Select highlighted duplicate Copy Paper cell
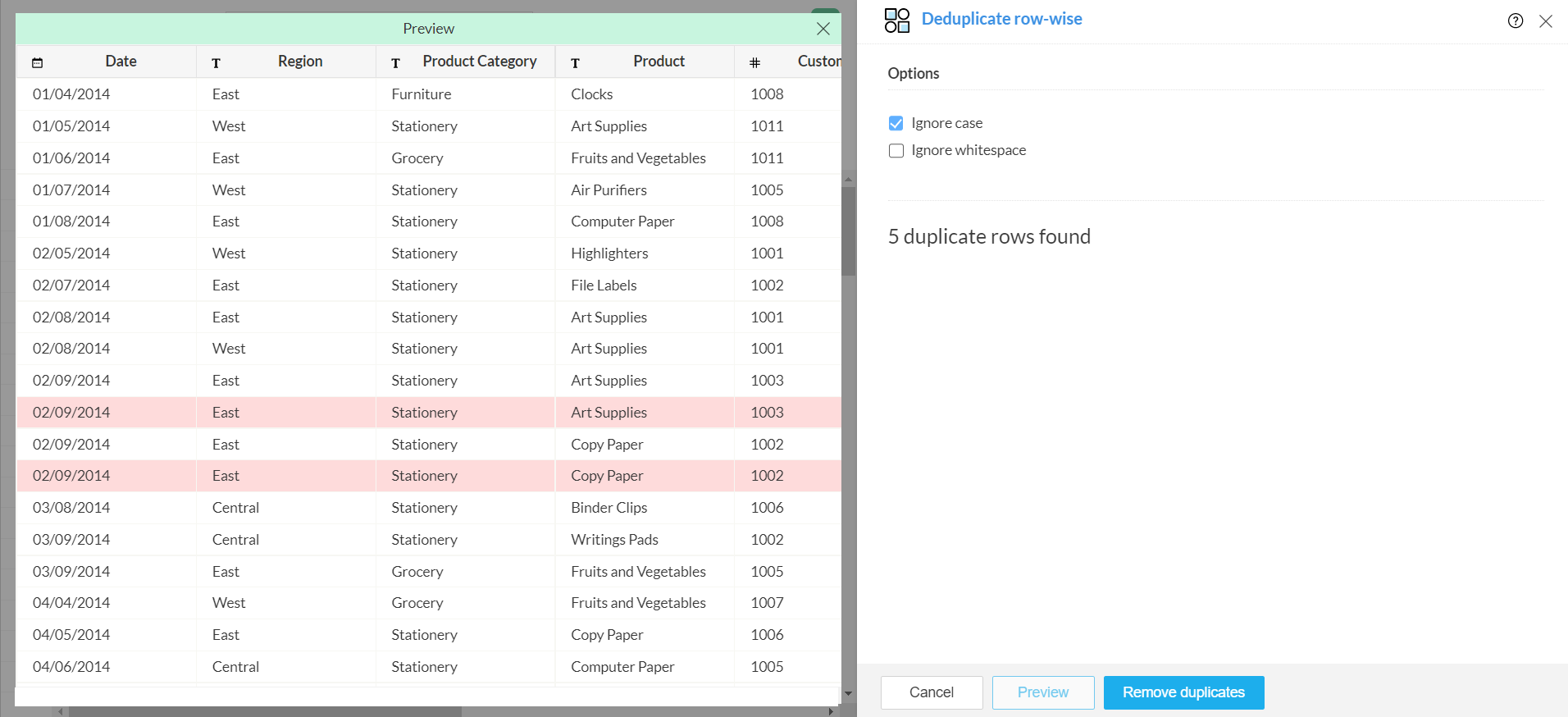This screenshot has height=717, width=1568. [x=607, y=476]
